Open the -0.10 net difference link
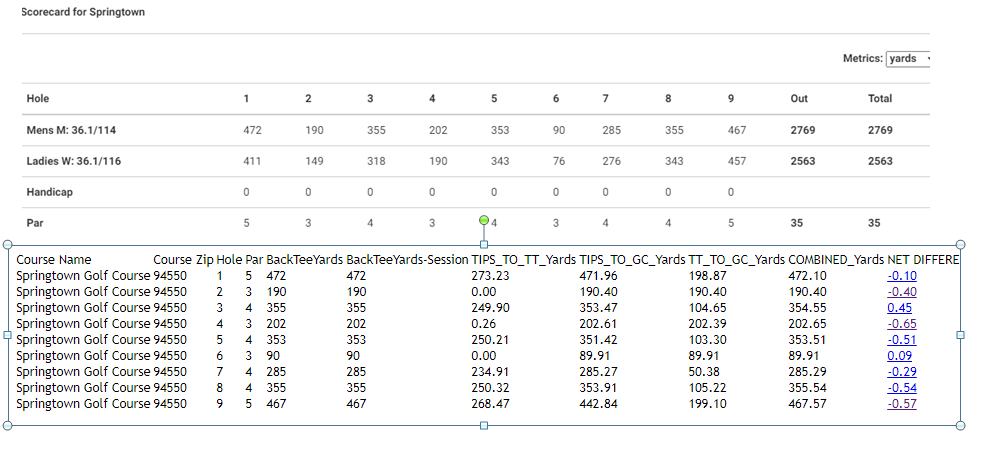The width and height of the screenshot is (982, 460). pos(902,276)
